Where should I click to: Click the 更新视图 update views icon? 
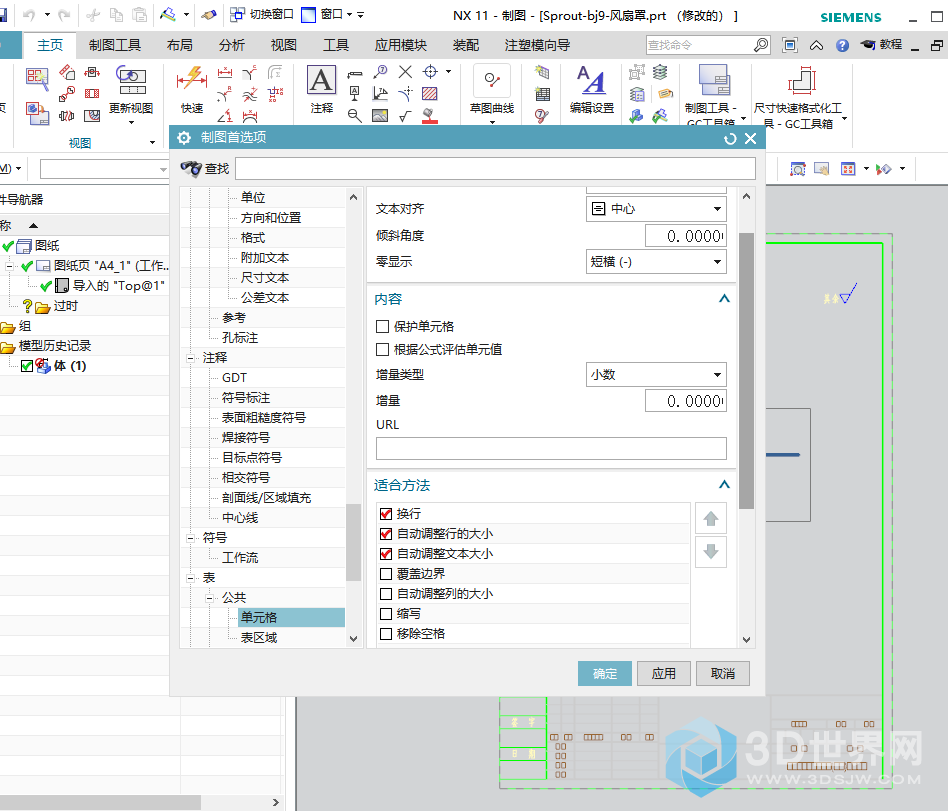pos(131,80)
